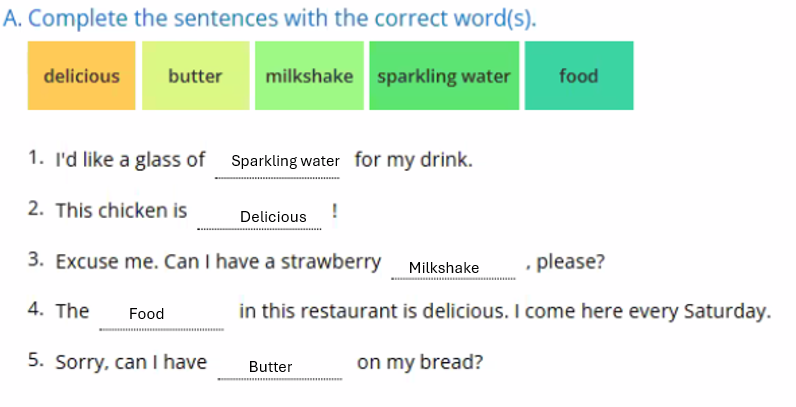This screenshot has width=796, height=407.
Task: Click the phrase 'This chicken is'
Action: (x=121, y=211)
